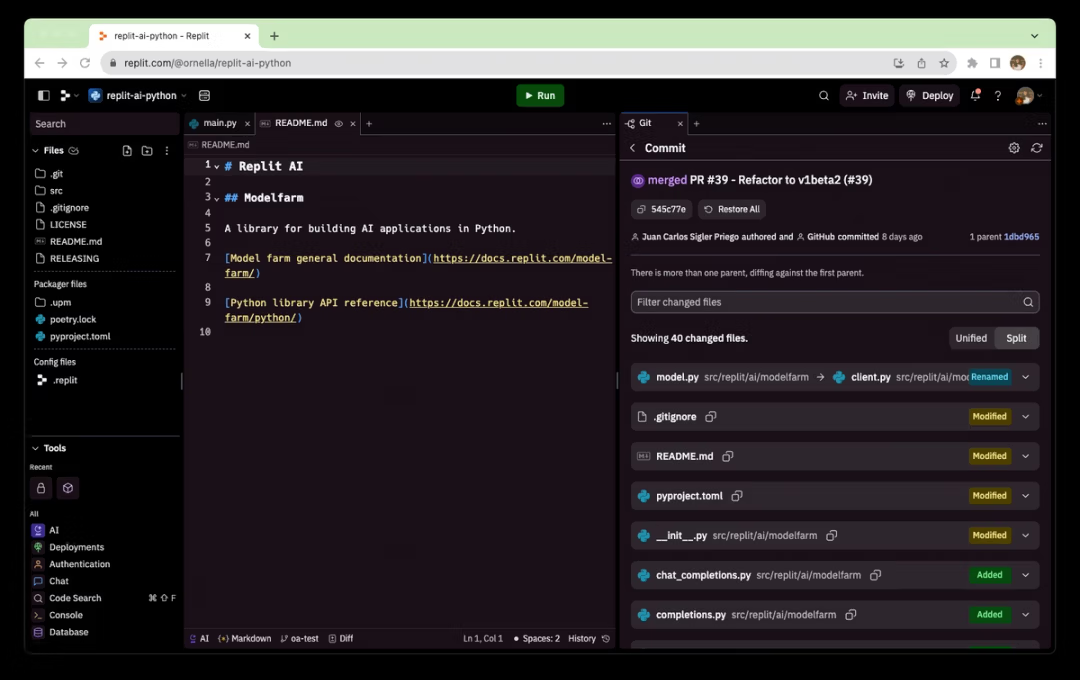Select the Deployments tool

point(75,547)
